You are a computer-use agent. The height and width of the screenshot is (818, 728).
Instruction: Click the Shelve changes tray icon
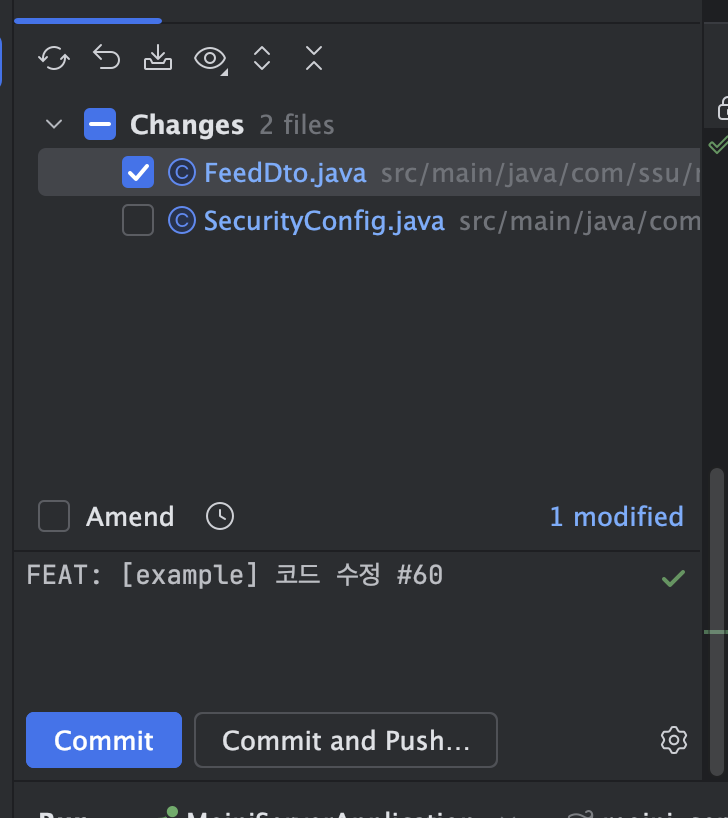tap(158, 57)
